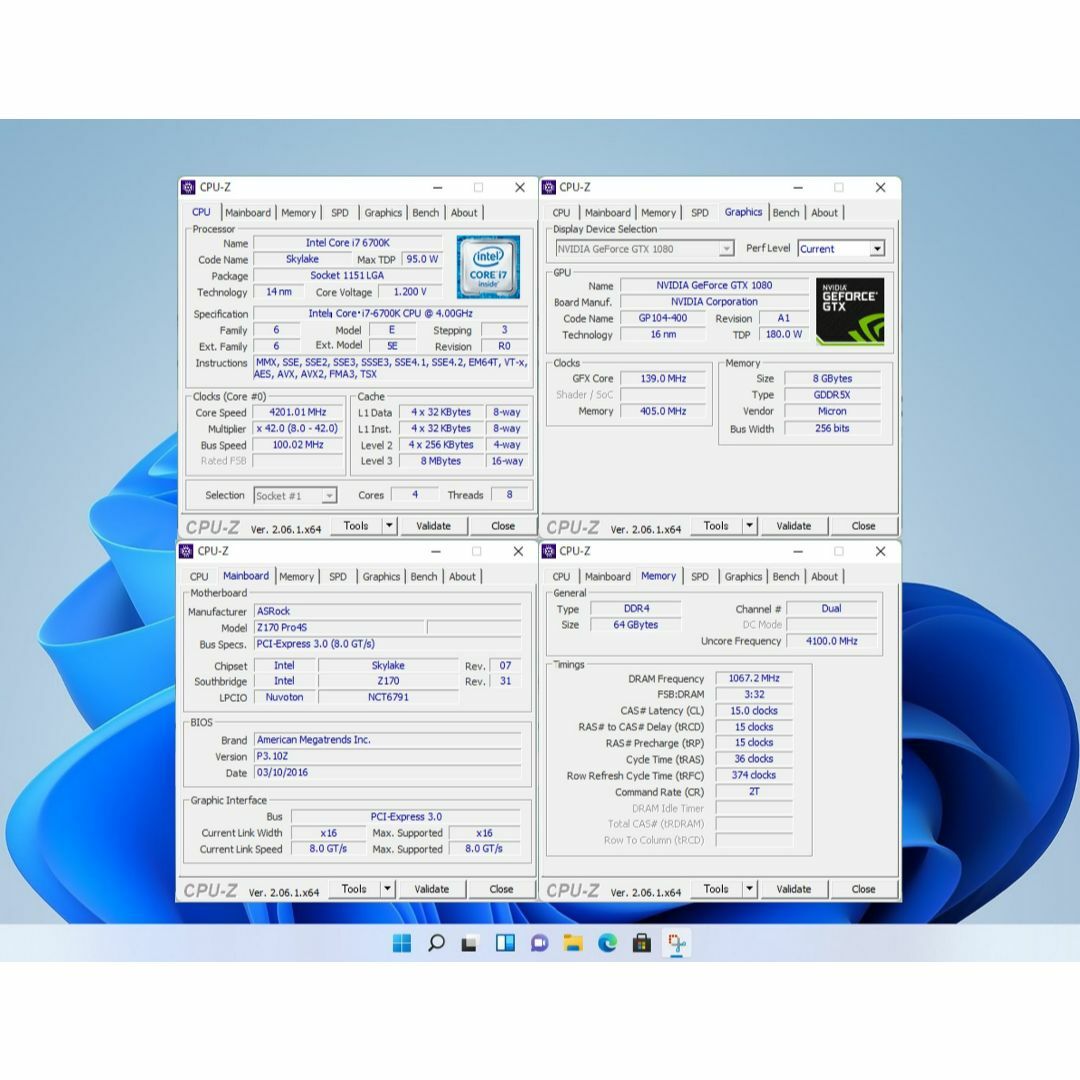The width and height of the screenshot is (1080, 1080).
Task: Open Tools dropdown arrow in Memory window
Action: [749, 889]
